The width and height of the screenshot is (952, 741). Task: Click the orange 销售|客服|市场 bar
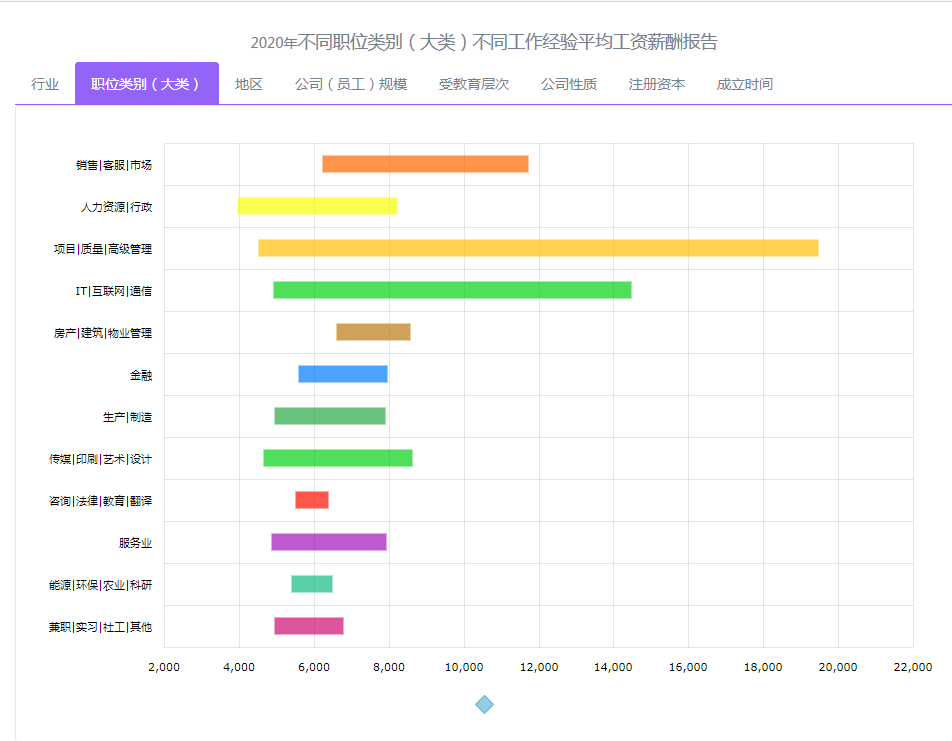425,164
